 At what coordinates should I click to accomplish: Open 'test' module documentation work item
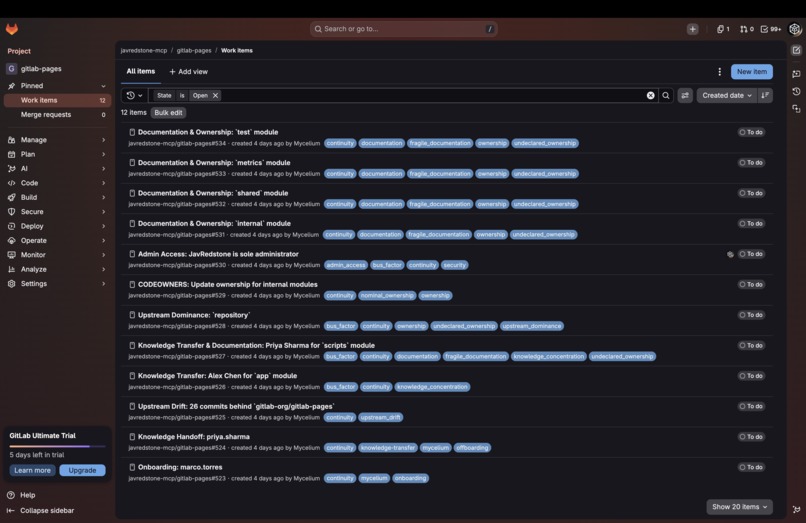tap(208, 132)
